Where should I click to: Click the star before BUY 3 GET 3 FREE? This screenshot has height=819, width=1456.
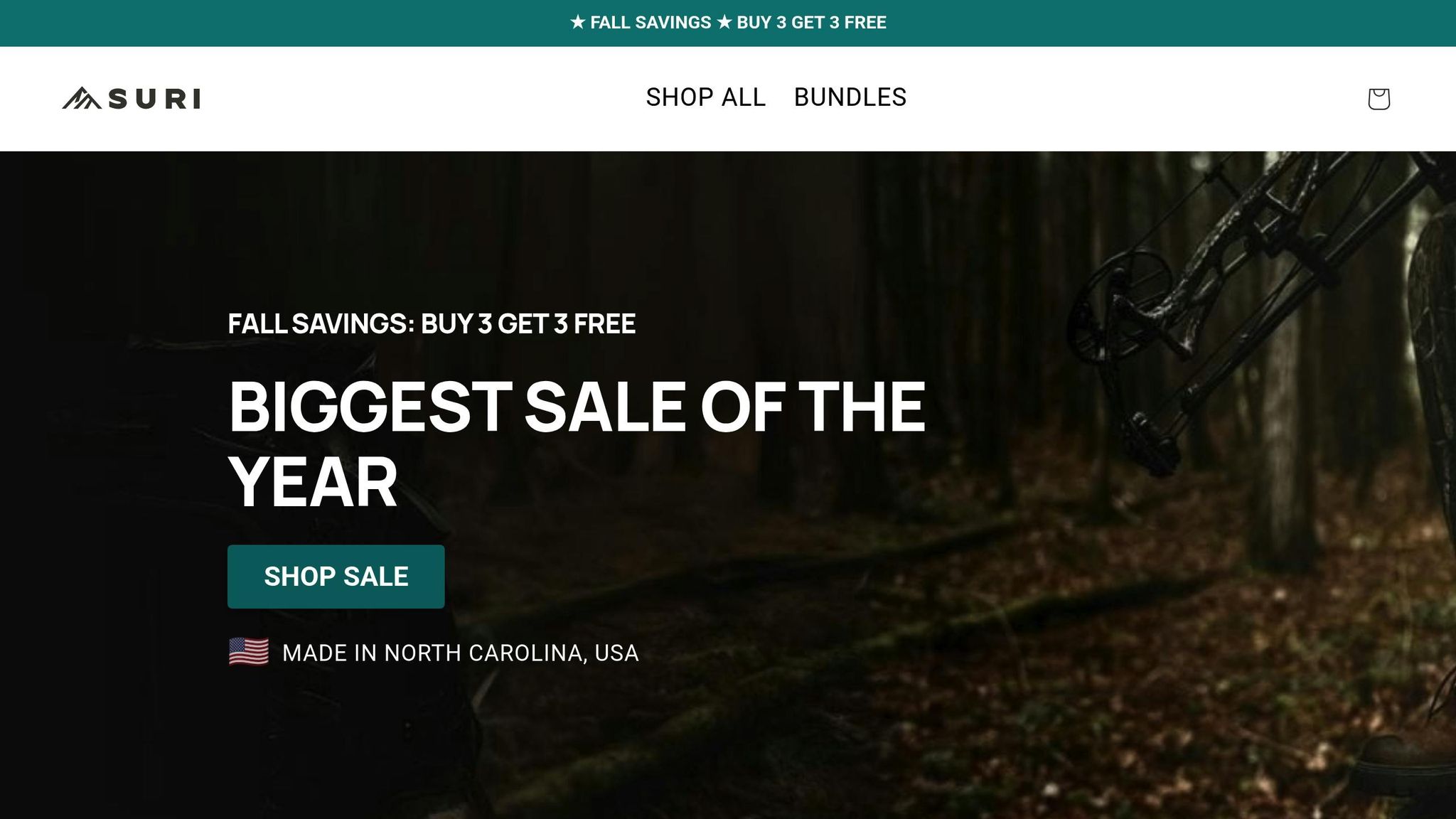coord(724,23)
